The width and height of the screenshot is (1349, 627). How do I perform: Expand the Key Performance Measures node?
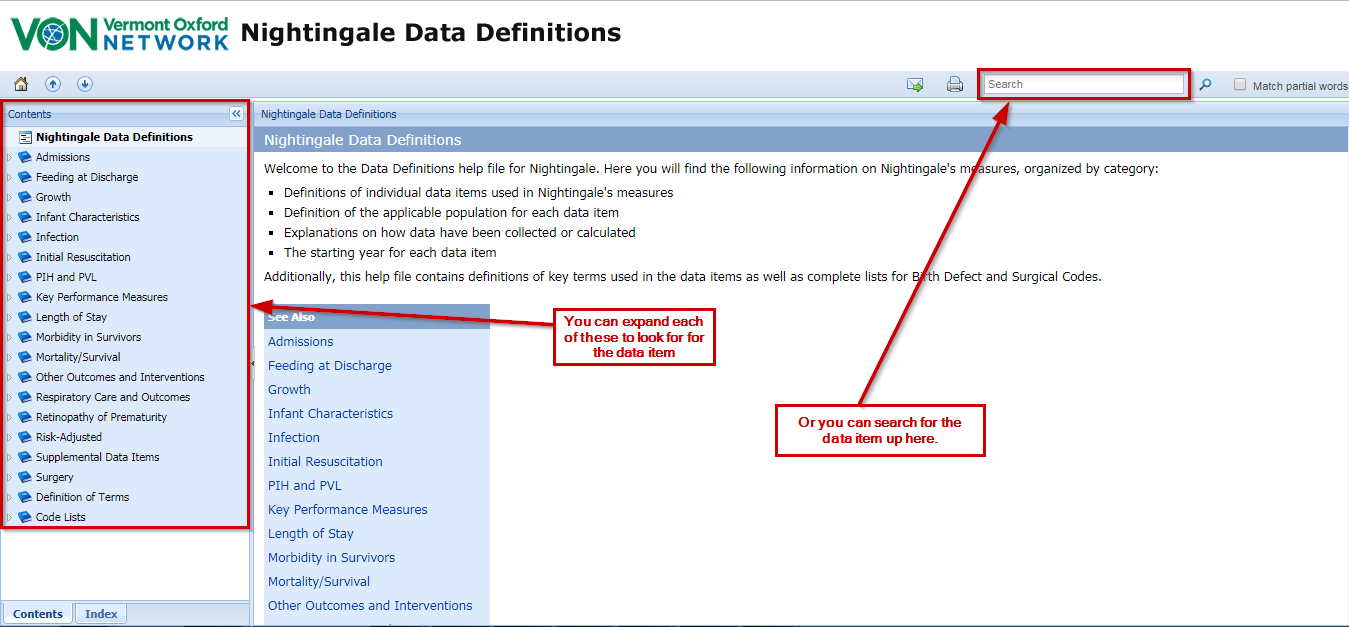pyautogui.click(x=10, y=297)
